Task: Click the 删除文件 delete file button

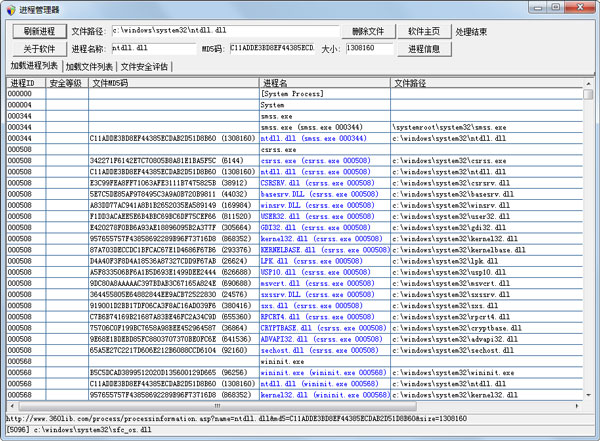Action: 368,31
